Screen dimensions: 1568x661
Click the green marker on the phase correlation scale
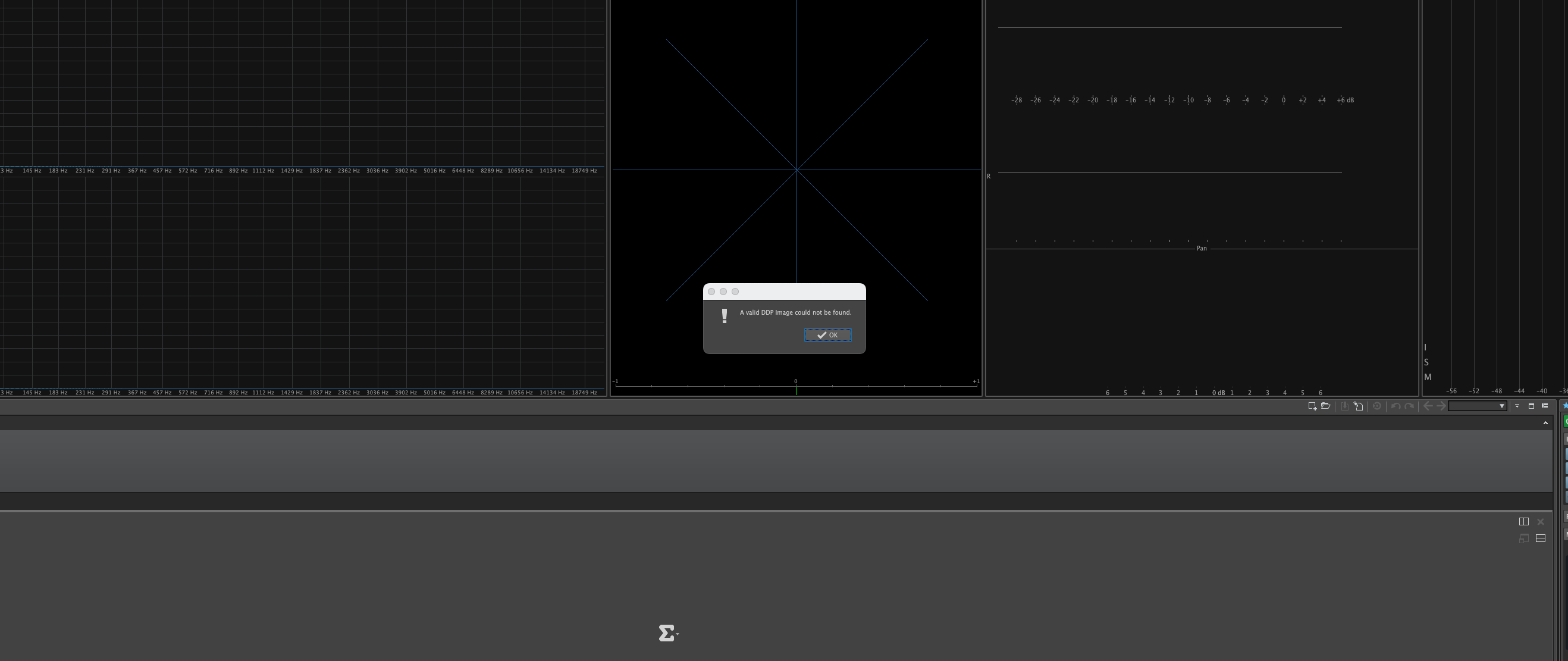pyautogui.click(x=796, y=390)
